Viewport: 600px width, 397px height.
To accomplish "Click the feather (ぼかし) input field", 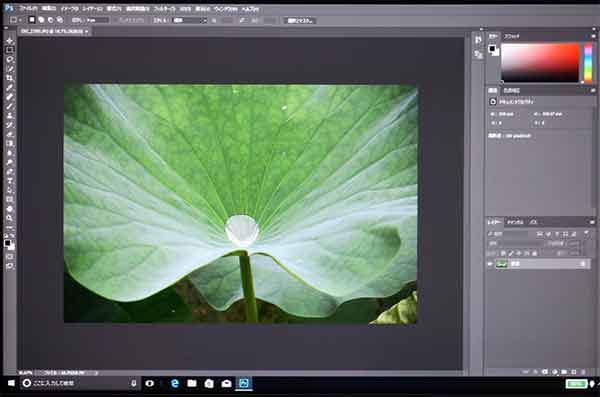I will [x=97, y=20].
